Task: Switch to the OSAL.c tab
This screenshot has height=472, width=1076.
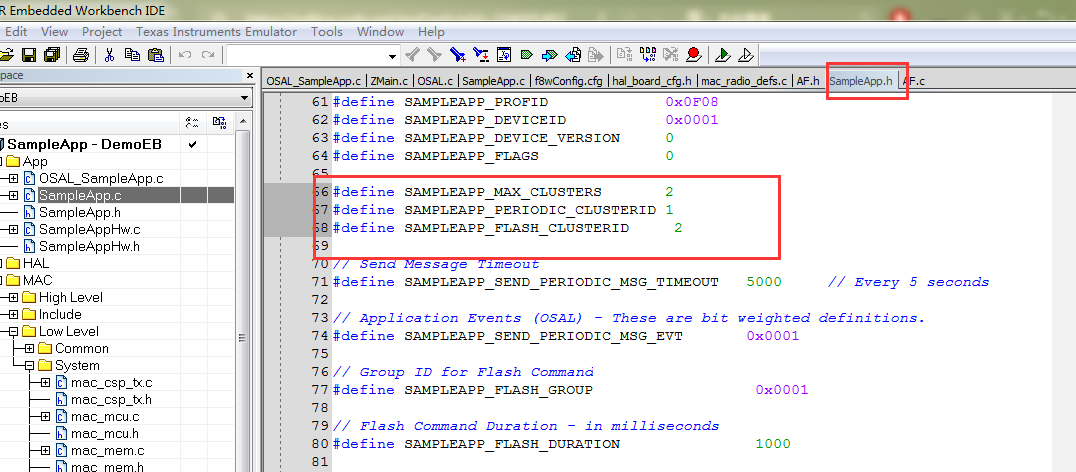Action: point(436,81)
